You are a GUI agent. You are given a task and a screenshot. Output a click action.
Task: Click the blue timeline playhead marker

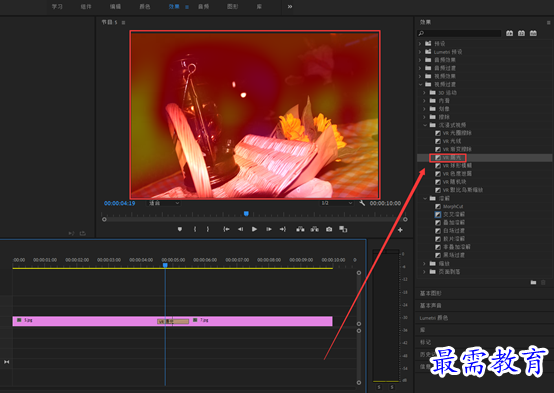(x=165, y=265)
